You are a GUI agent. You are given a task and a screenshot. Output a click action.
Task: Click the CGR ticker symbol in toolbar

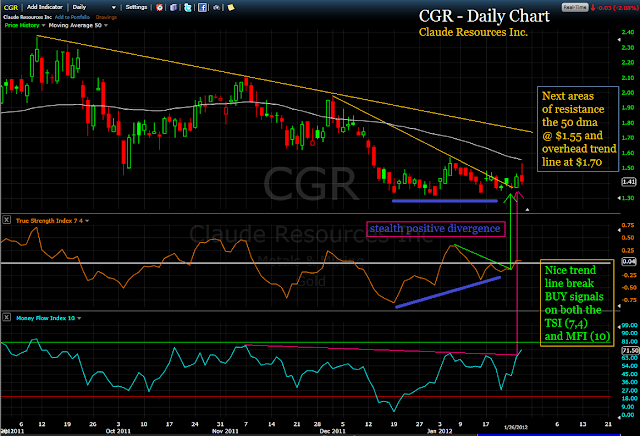pos(11,7)
